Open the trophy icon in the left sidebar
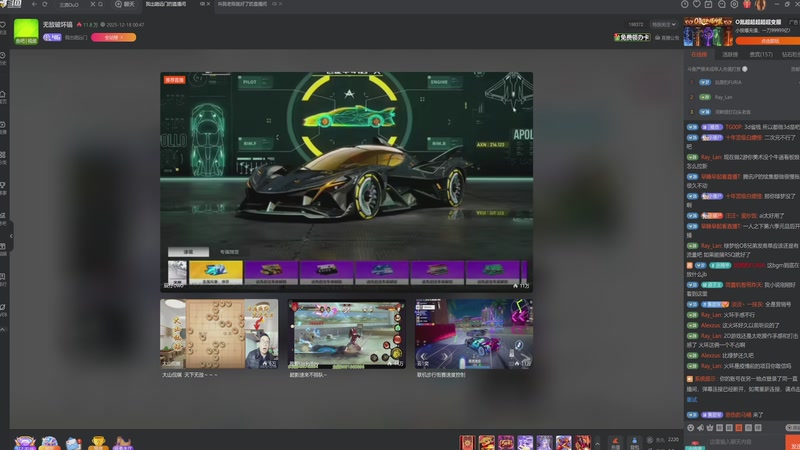This screenshot has width=800, height=450. 3,185
